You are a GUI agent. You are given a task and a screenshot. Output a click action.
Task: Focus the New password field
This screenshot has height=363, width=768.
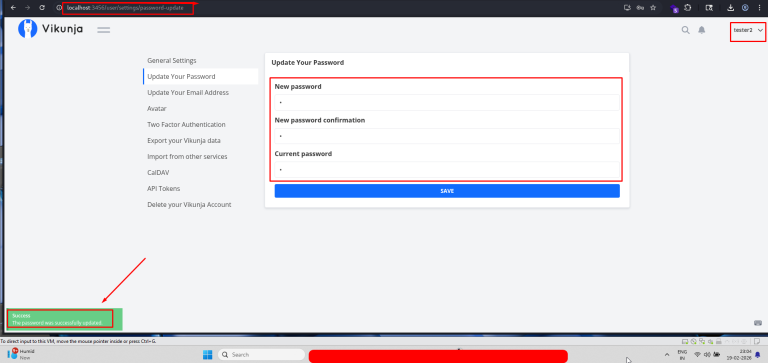(447, 102)
